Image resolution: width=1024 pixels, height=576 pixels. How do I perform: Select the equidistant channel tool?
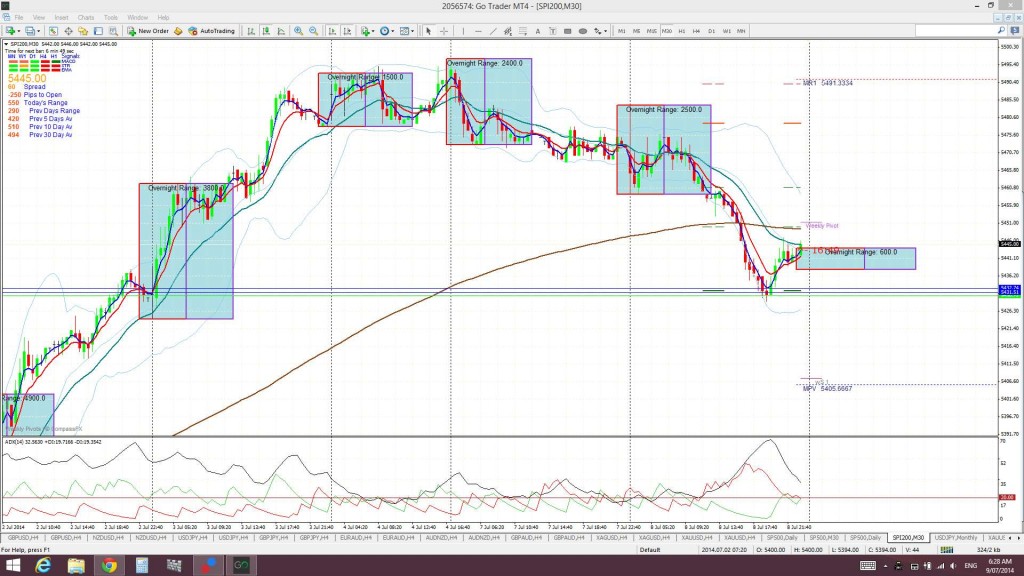tap(508, 31)
